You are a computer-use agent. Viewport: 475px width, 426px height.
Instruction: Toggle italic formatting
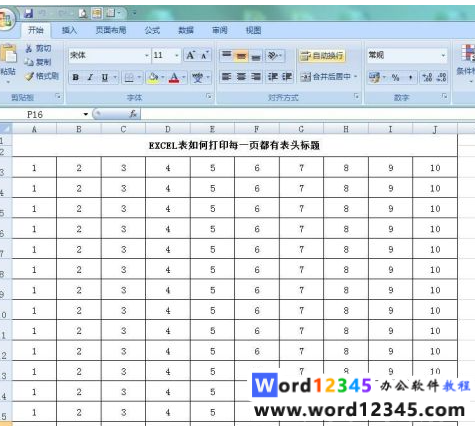90,77
